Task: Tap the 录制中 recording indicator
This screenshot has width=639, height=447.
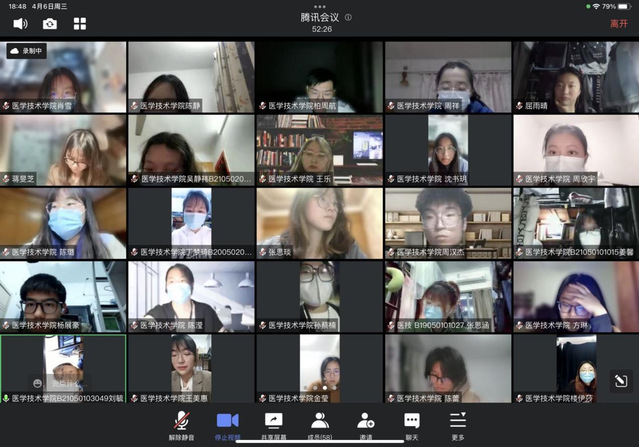Action: (x=26, y=50)
